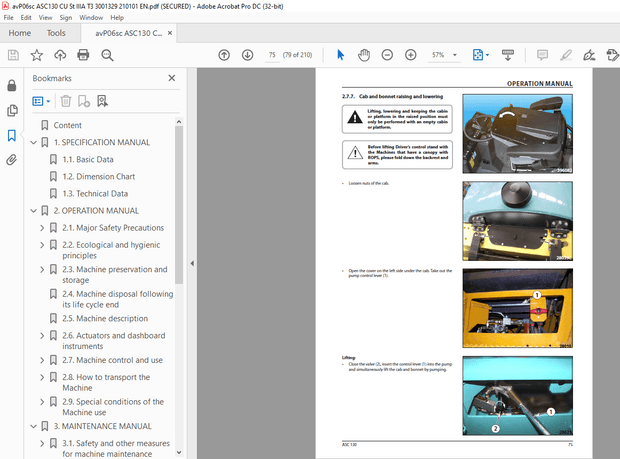Add document to starred with star icon
620x459 pixels.
pos(37,55)
